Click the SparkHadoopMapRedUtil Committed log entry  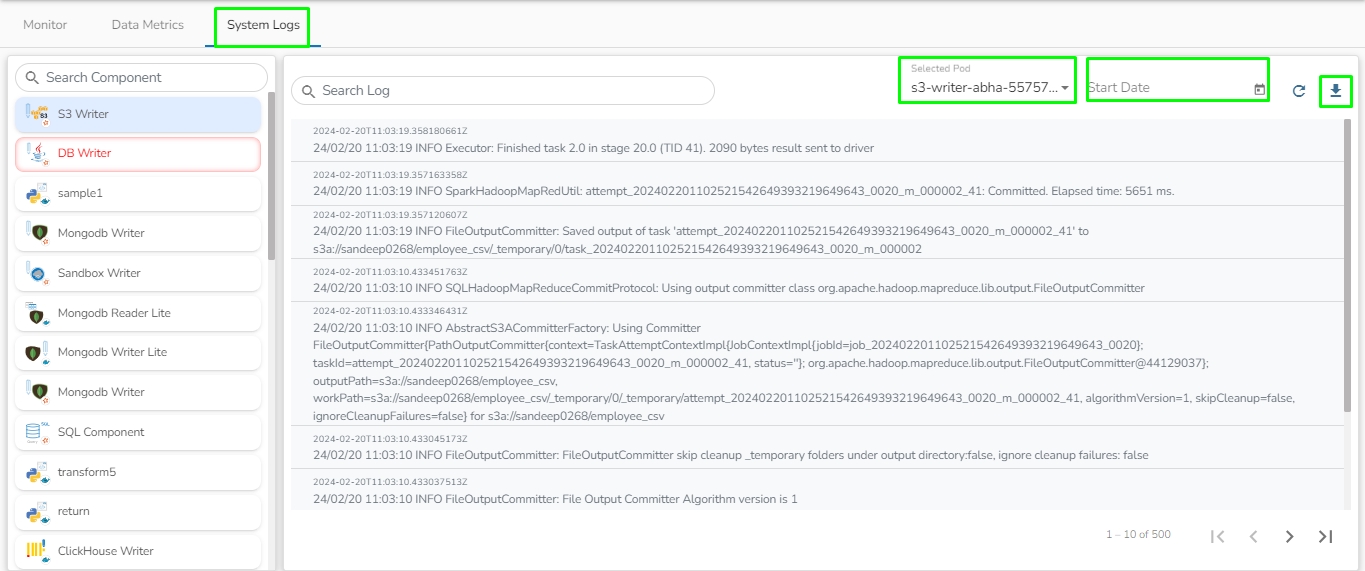pyautogui.click(x=816, y=183)
